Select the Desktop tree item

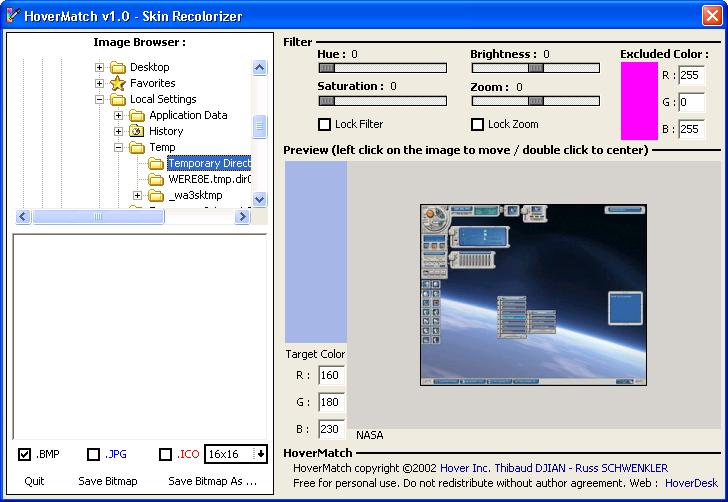(x=150, y=67)
